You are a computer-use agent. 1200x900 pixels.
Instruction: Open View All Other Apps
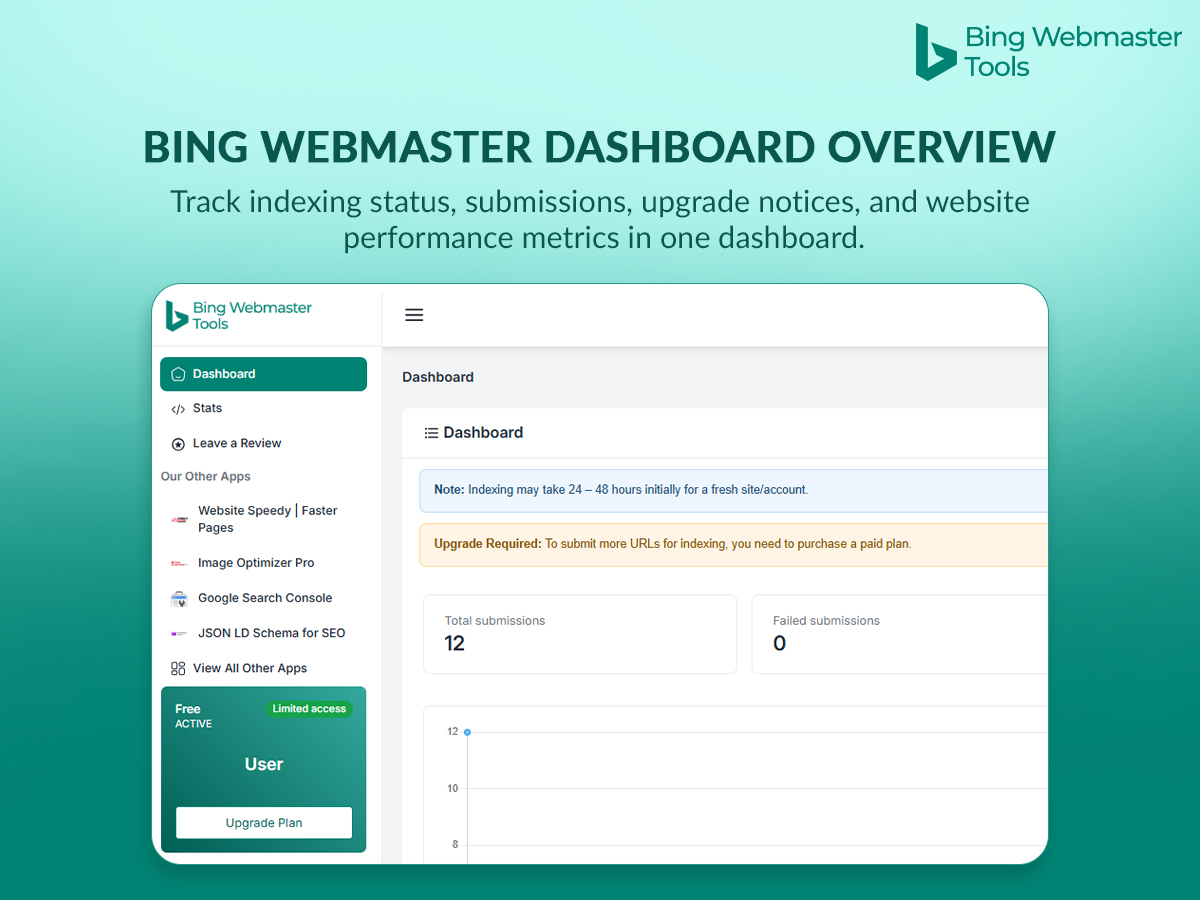(250, 668)
